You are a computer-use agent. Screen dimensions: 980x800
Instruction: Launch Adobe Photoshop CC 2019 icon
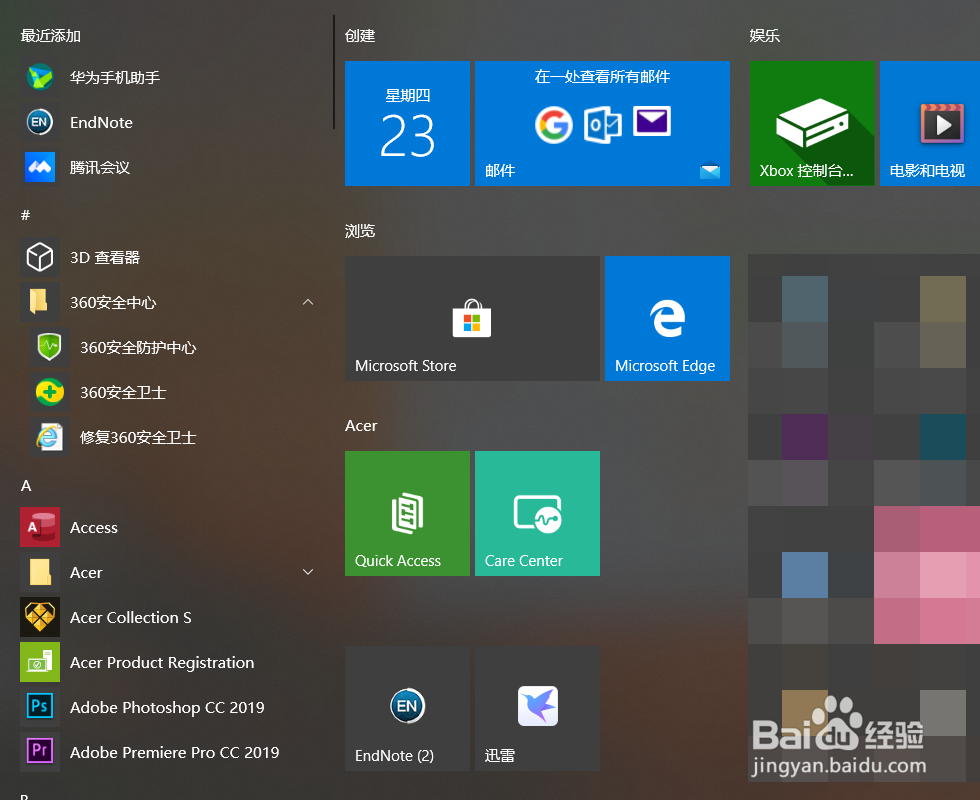[x=40, y=707]
